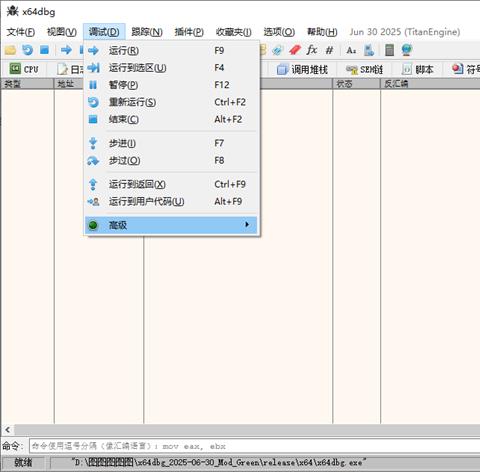Click the 地址 column header

(69, 84)
